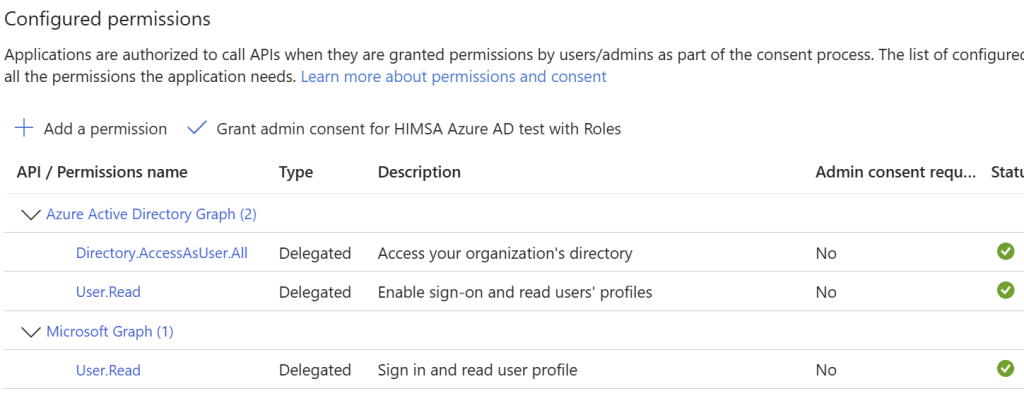Collapse the Azure Active Directory Graph chevron
Image resolution: width=1024 pixels, height=396 pixels.
(x=31, y=214)
